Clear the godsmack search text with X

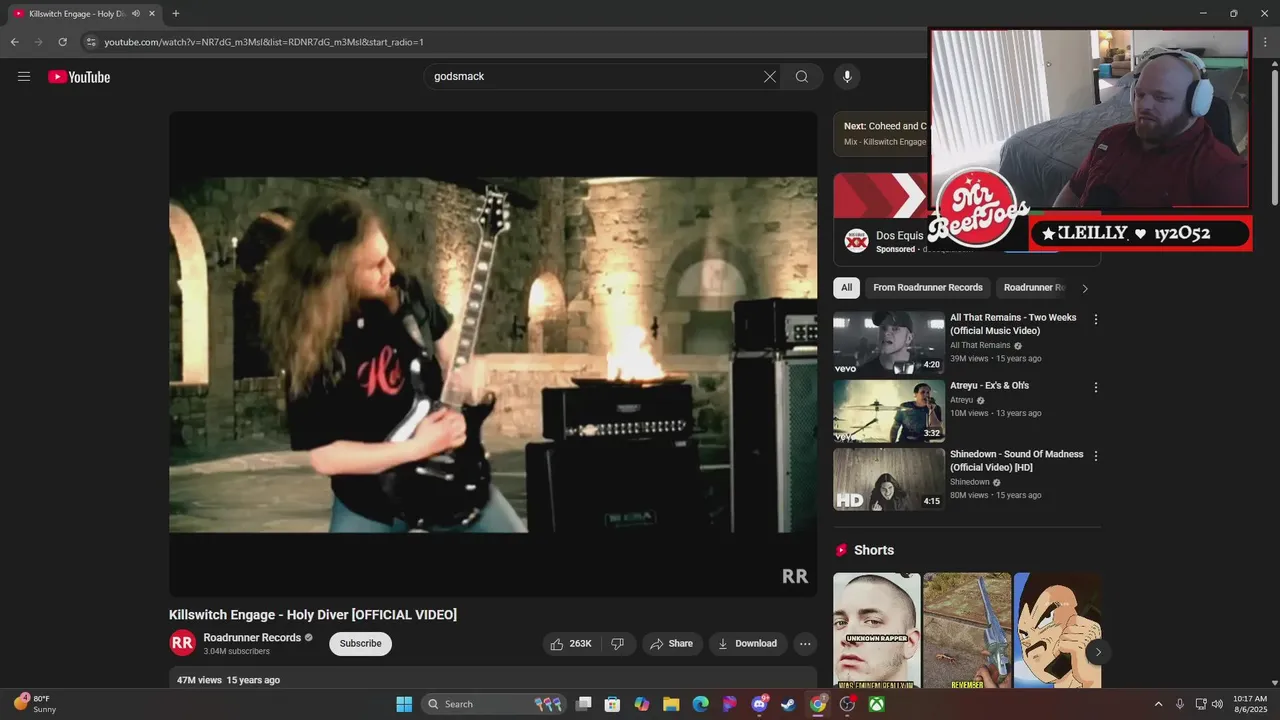tap(770, 77)
